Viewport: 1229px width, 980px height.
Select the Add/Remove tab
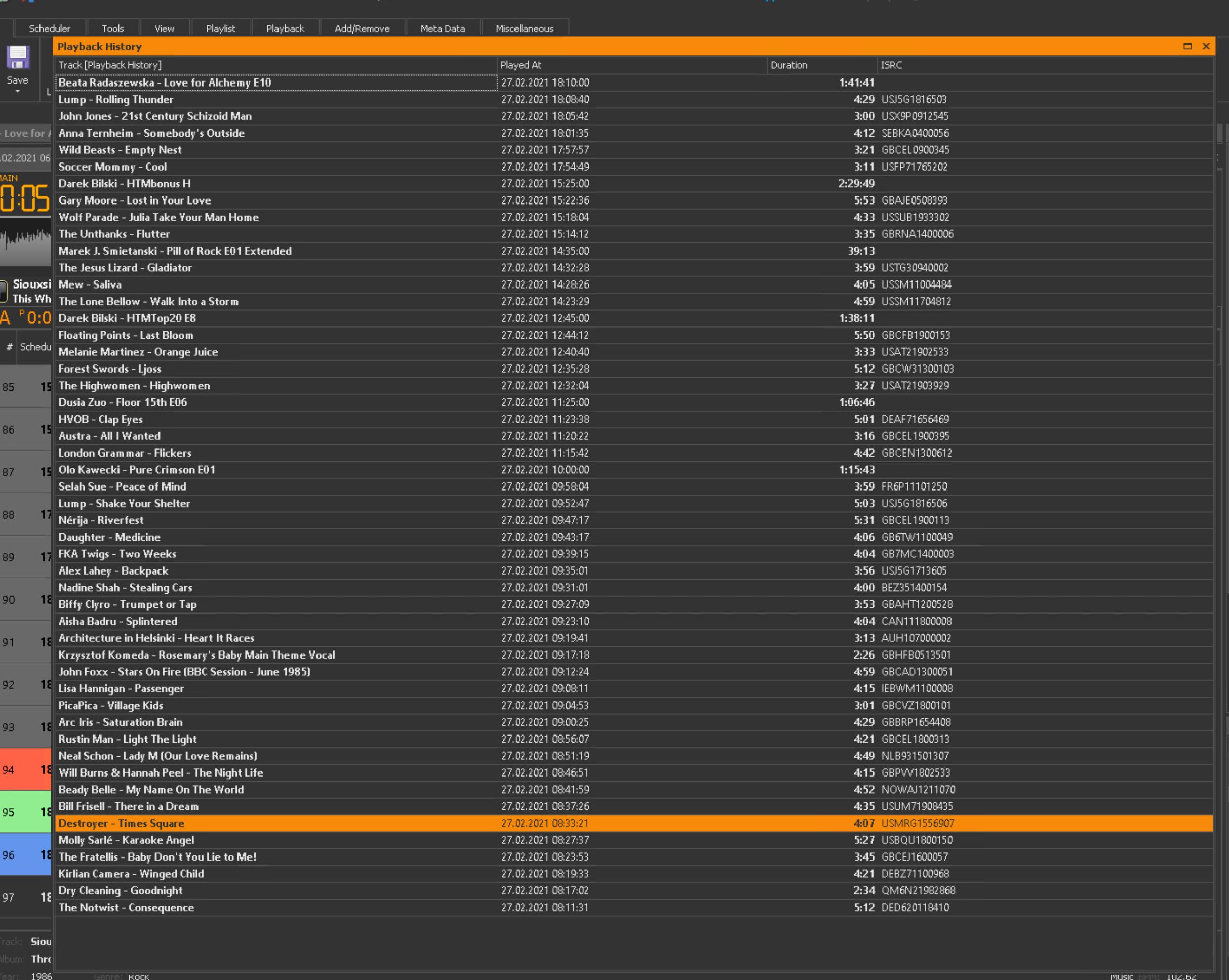[362, 28]
